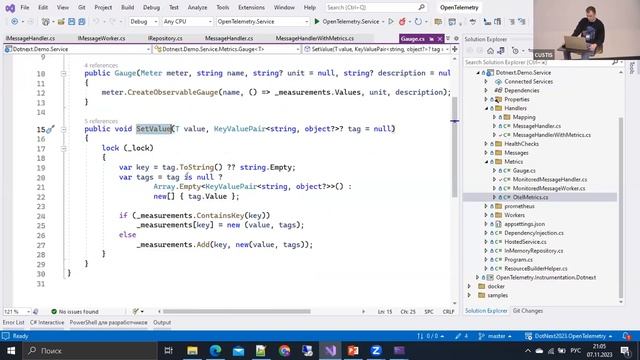
Task: Click the open file folder icon
Action: [61, 22]
